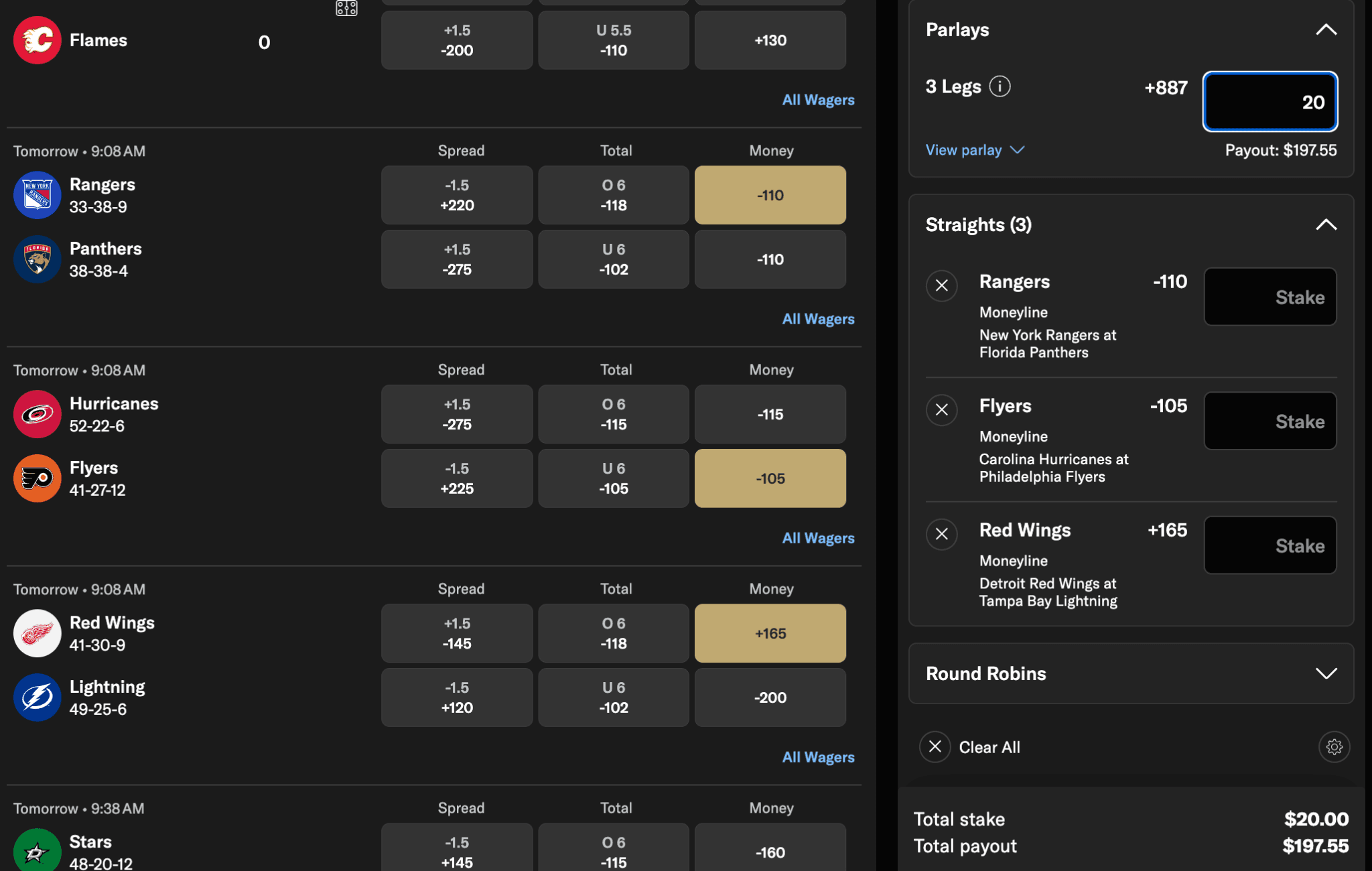The height and width of the screenshot is (871, 1372).
Task: Select the Rangers team logo
Action: 38,195
